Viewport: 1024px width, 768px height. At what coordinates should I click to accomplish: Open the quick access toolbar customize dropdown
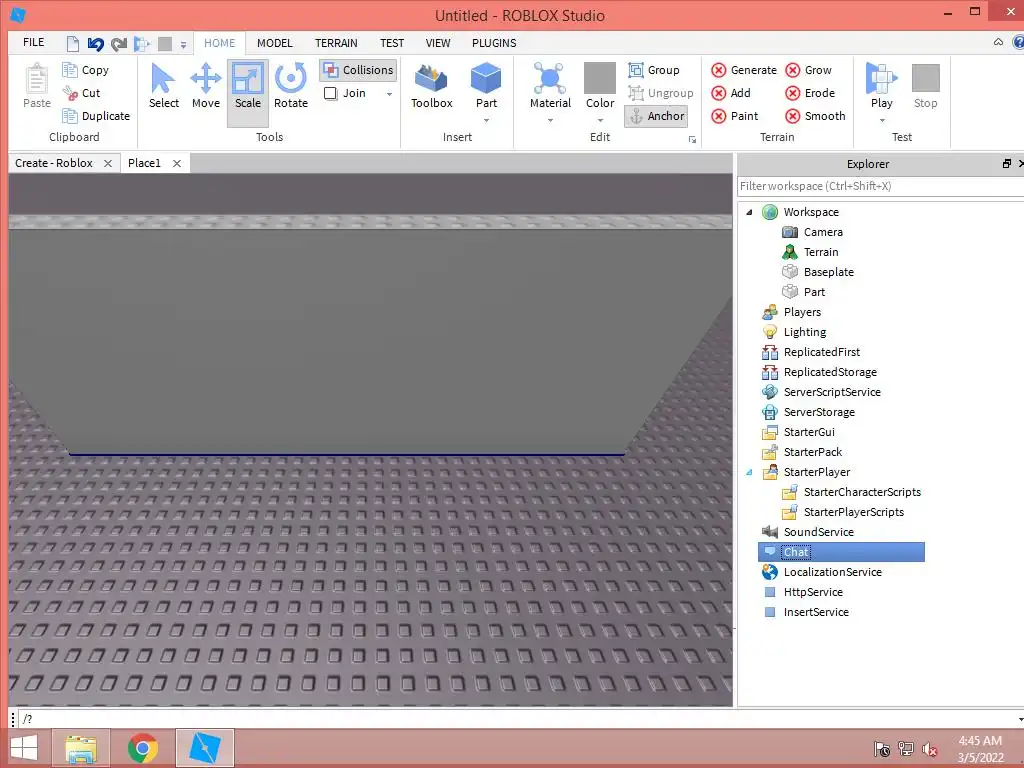pos(184,45)
